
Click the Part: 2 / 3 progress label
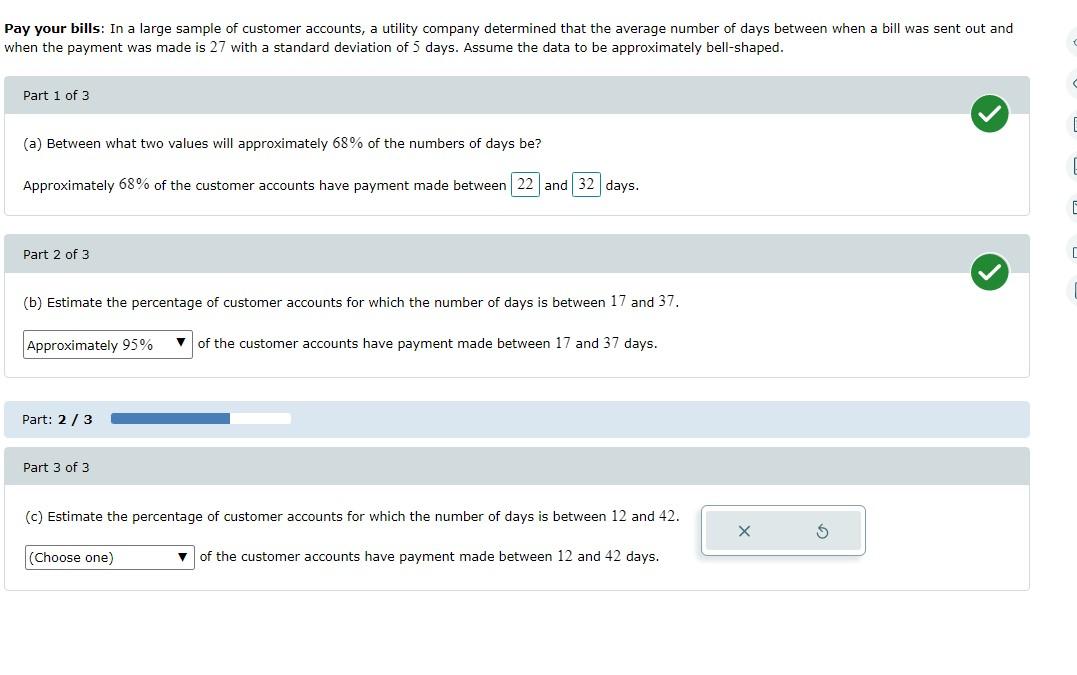click(x=57, y=419)
